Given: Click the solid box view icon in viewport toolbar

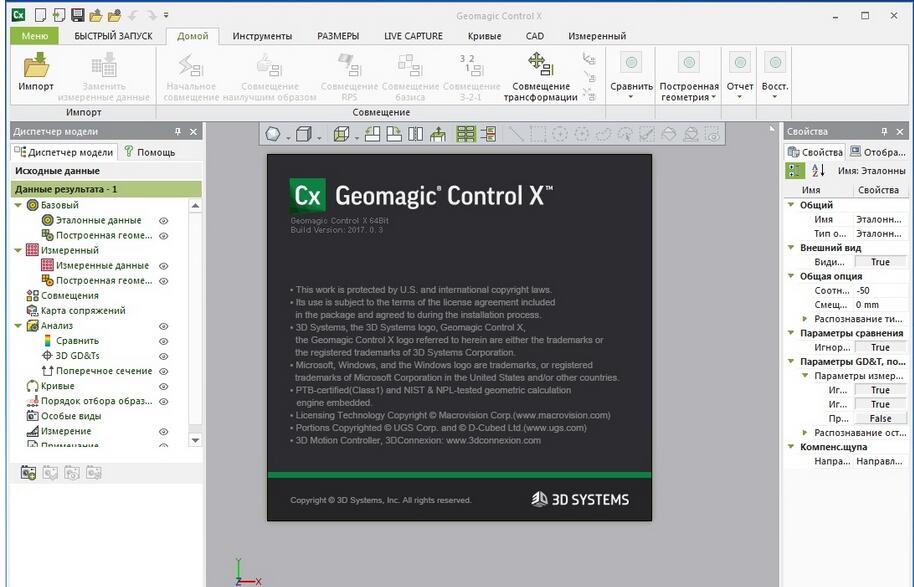Looking at the screenshot, I should point(304,135).
